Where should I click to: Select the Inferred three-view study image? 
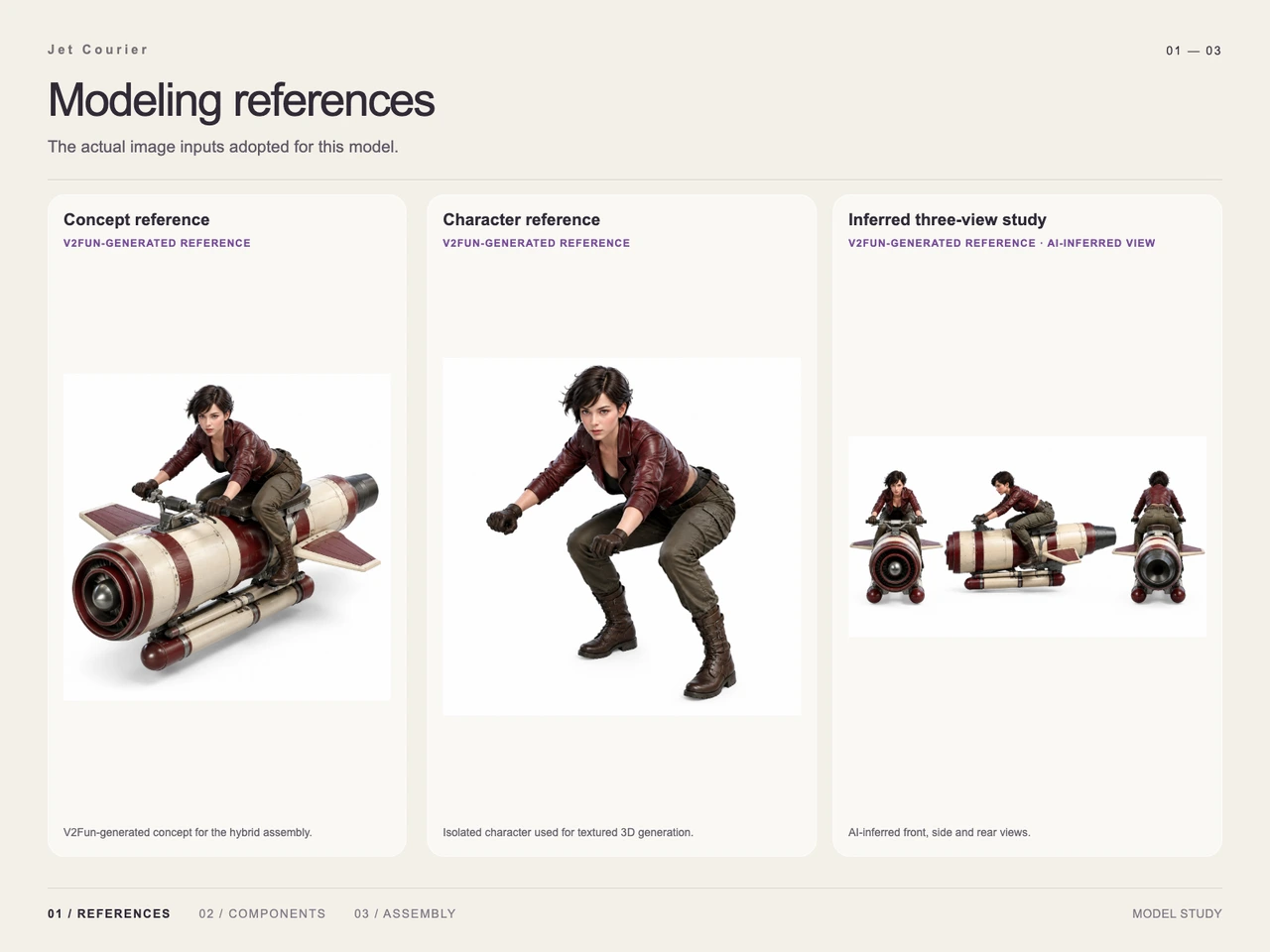coord(1027,536)
